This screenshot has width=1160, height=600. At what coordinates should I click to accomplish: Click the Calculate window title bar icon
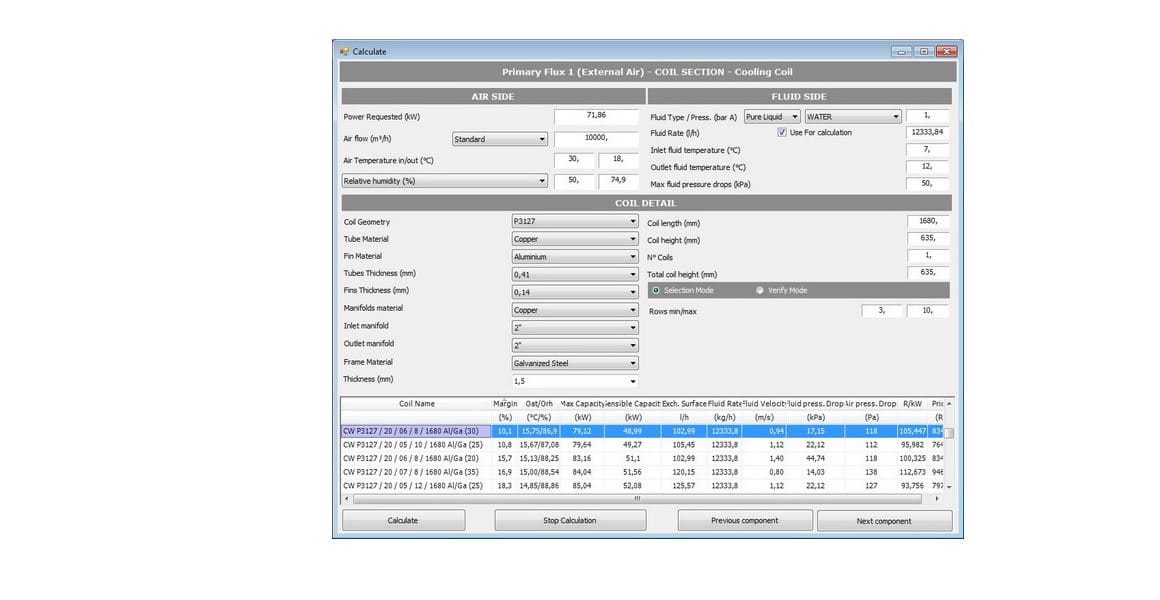point(344,51)
